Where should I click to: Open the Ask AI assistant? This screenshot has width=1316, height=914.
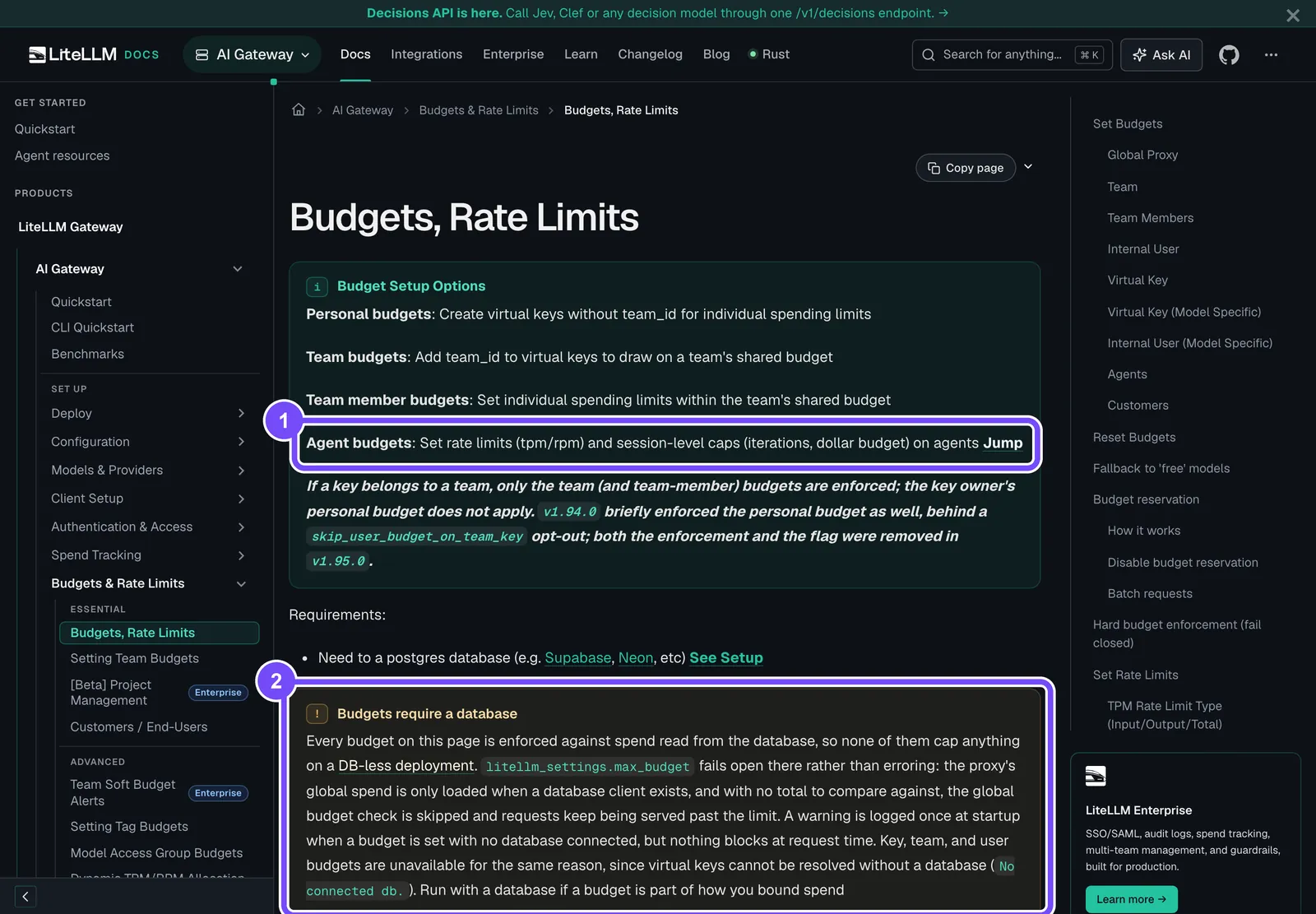(x=1161, y=54)
